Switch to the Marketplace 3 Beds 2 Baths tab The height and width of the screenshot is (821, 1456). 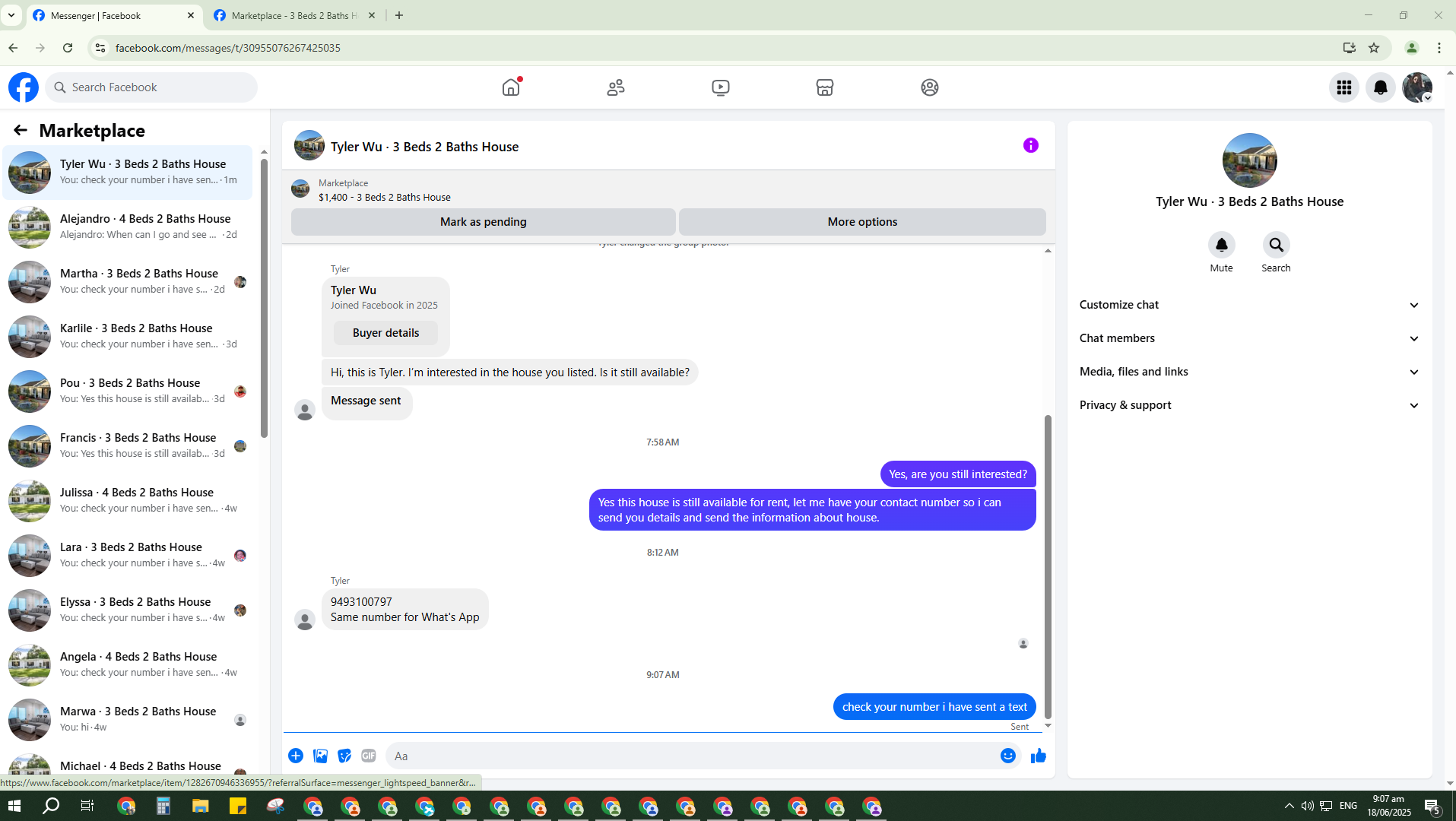(x=295, y=15)
